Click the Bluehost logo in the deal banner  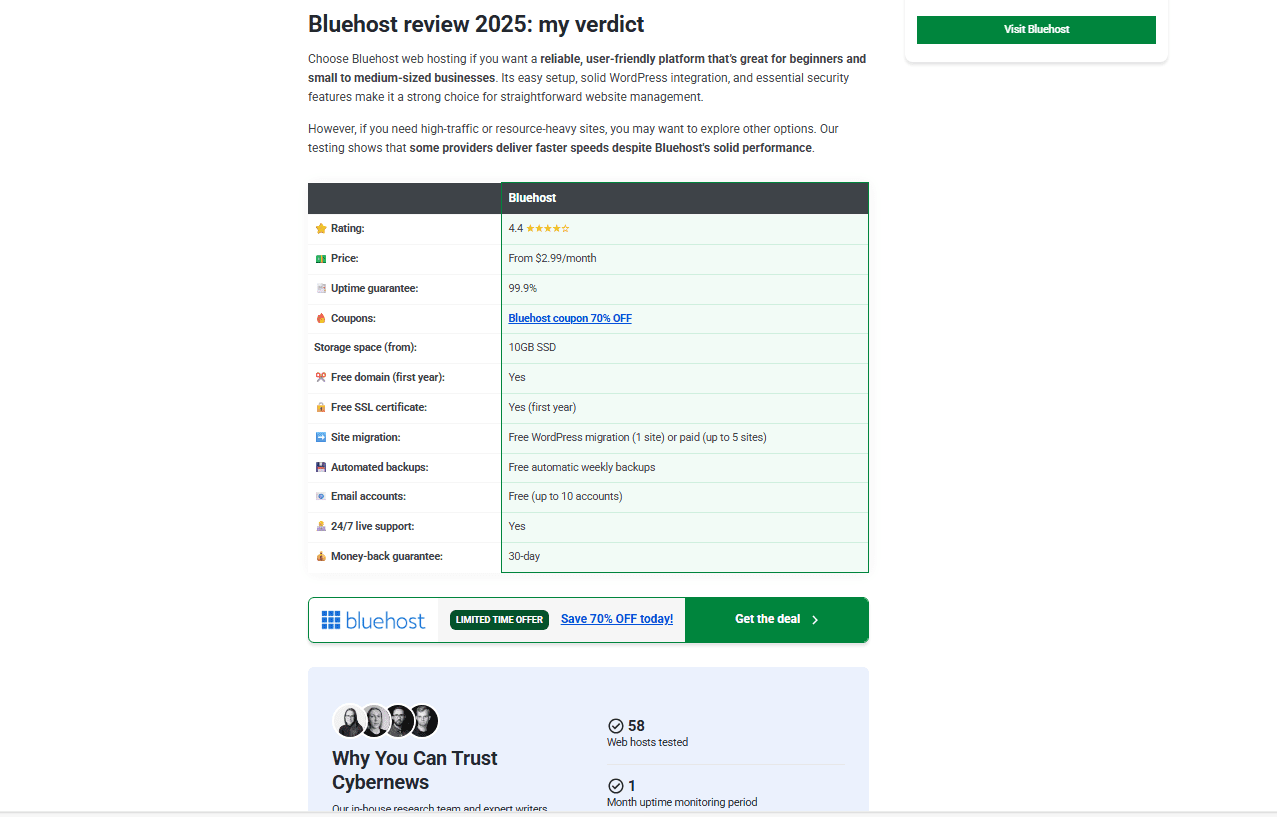click(x=373, y=620)
